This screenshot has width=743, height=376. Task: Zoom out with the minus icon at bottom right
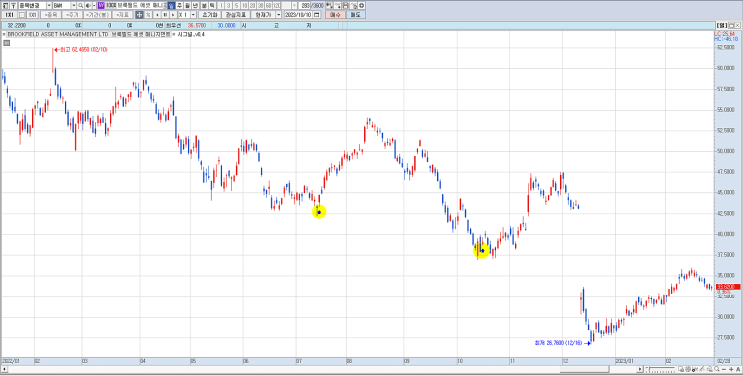click(724, 369)
